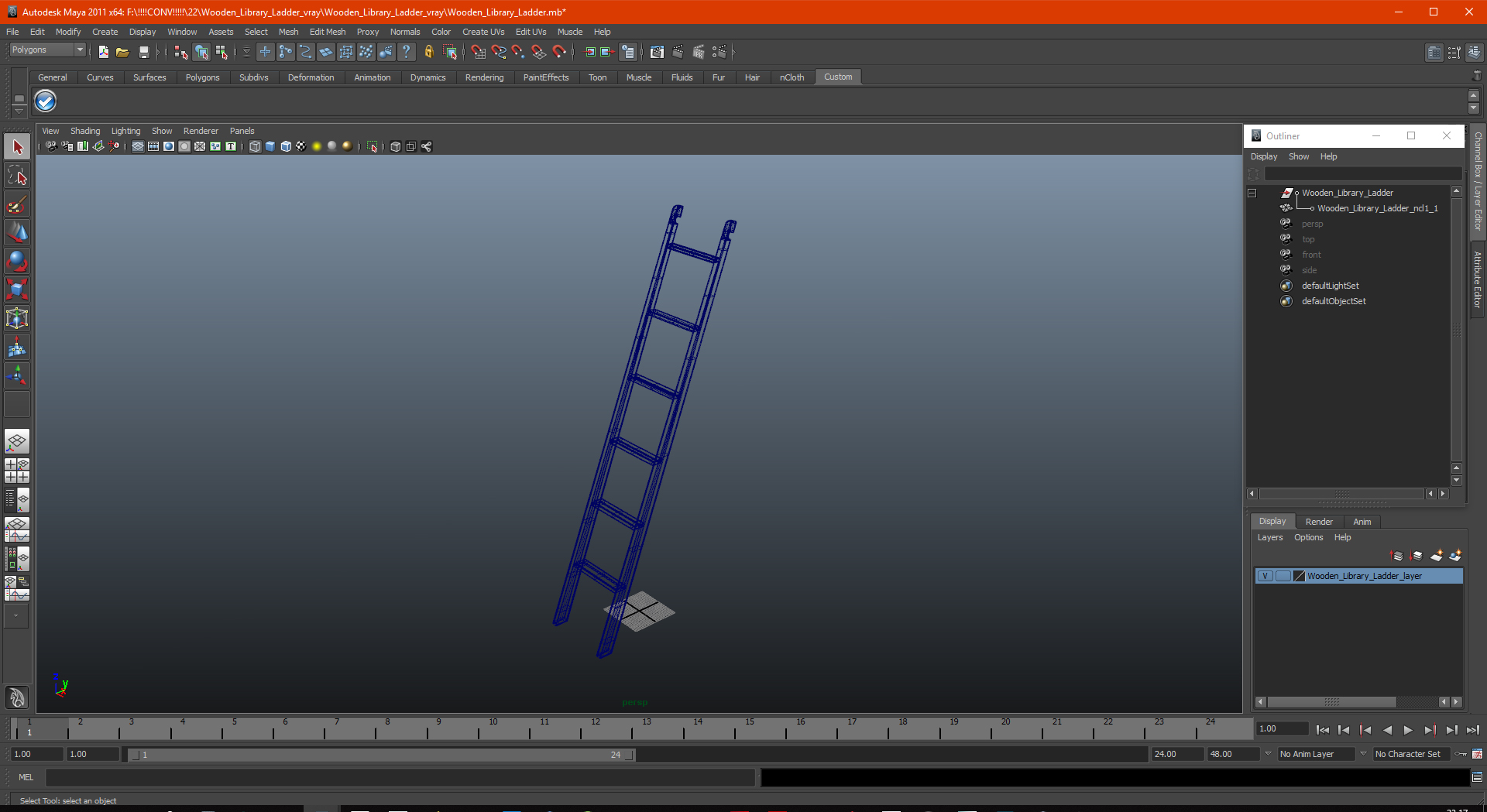Activate the Move tool cone icon

coord(17,233)
